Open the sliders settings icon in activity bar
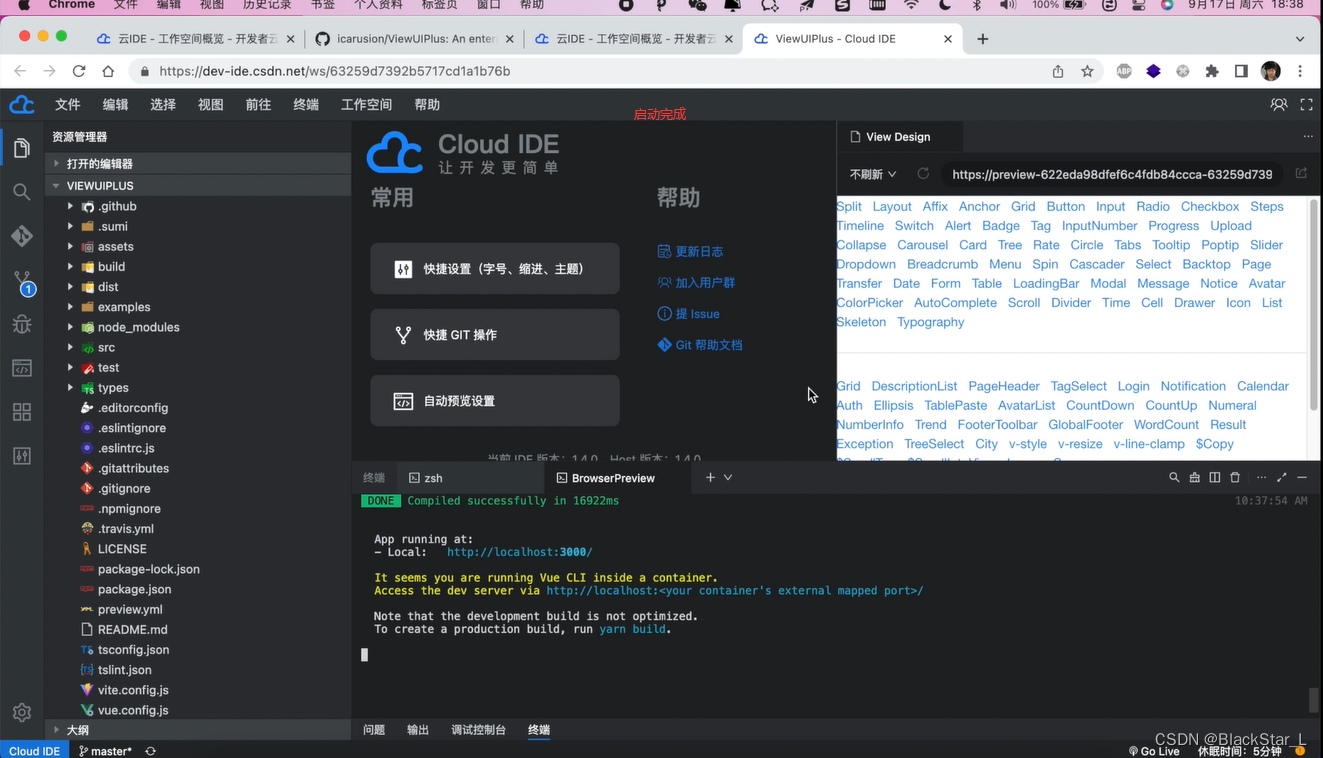This screenshot has width=1323, height=758. click(21, 456)
